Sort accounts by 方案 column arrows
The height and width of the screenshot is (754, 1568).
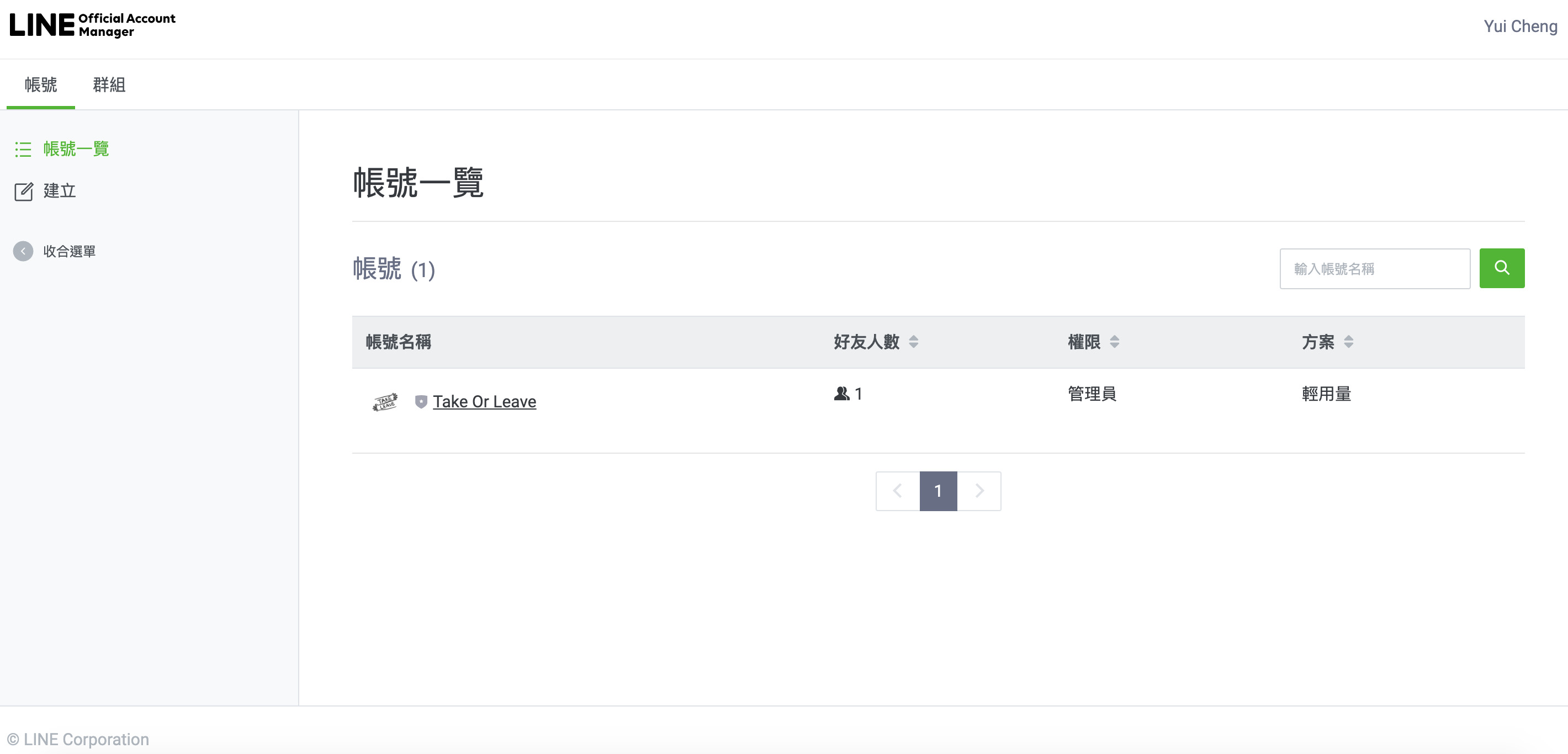[1348, 342]
